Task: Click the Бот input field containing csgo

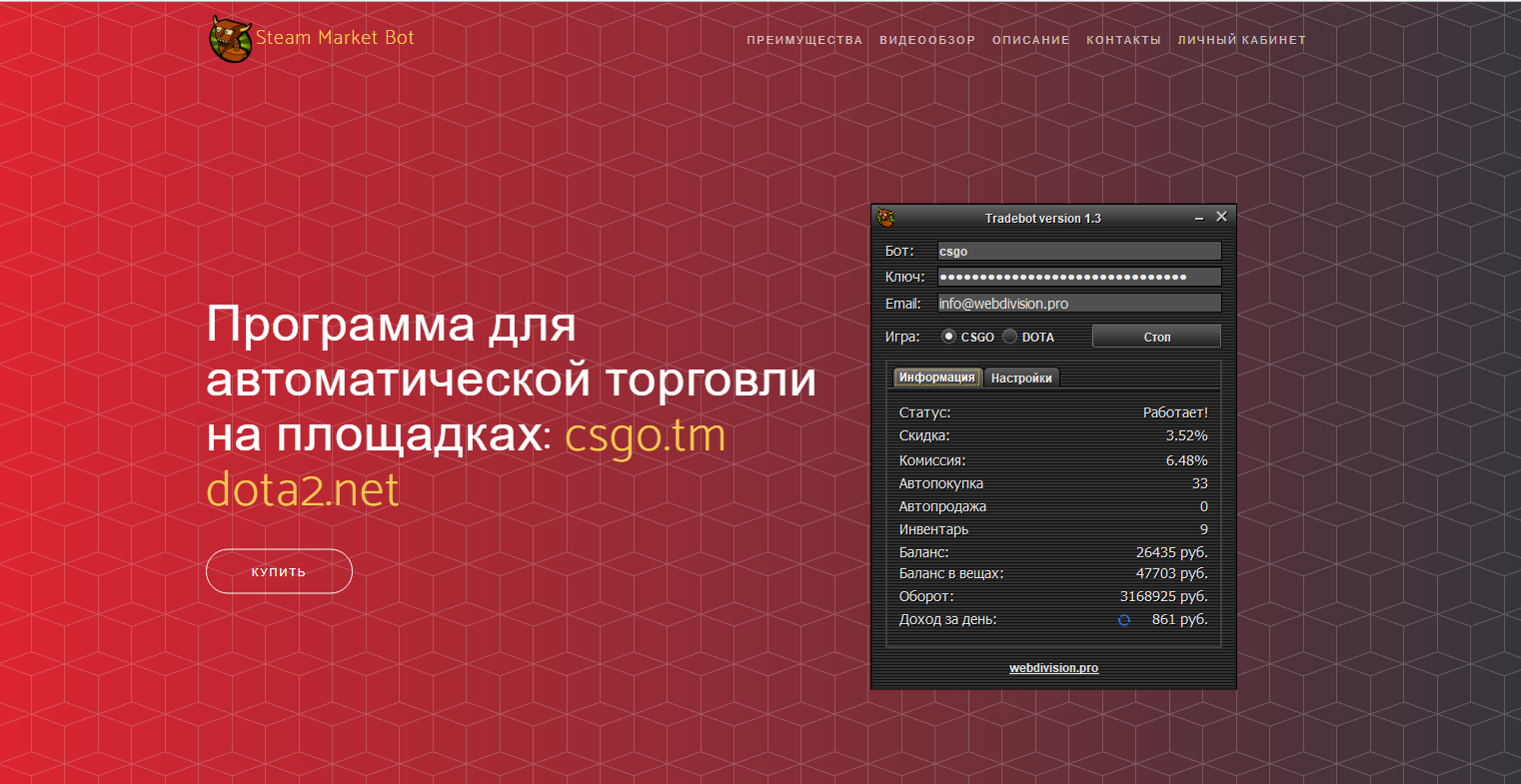Action: pyautogui.click(x=1078, y=251)
